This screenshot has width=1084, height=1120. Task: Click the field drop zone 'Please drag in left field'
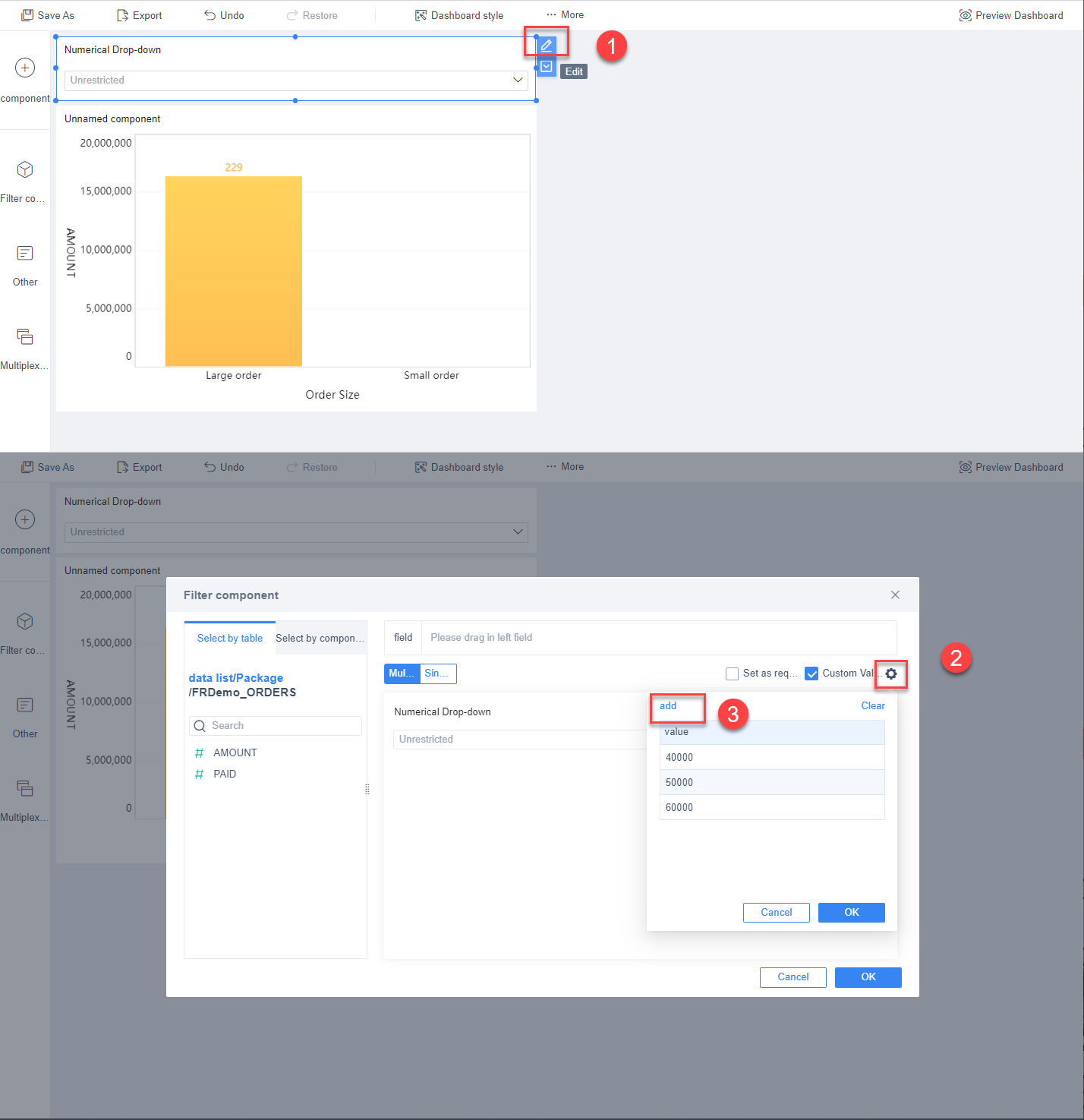click(659, 638)
